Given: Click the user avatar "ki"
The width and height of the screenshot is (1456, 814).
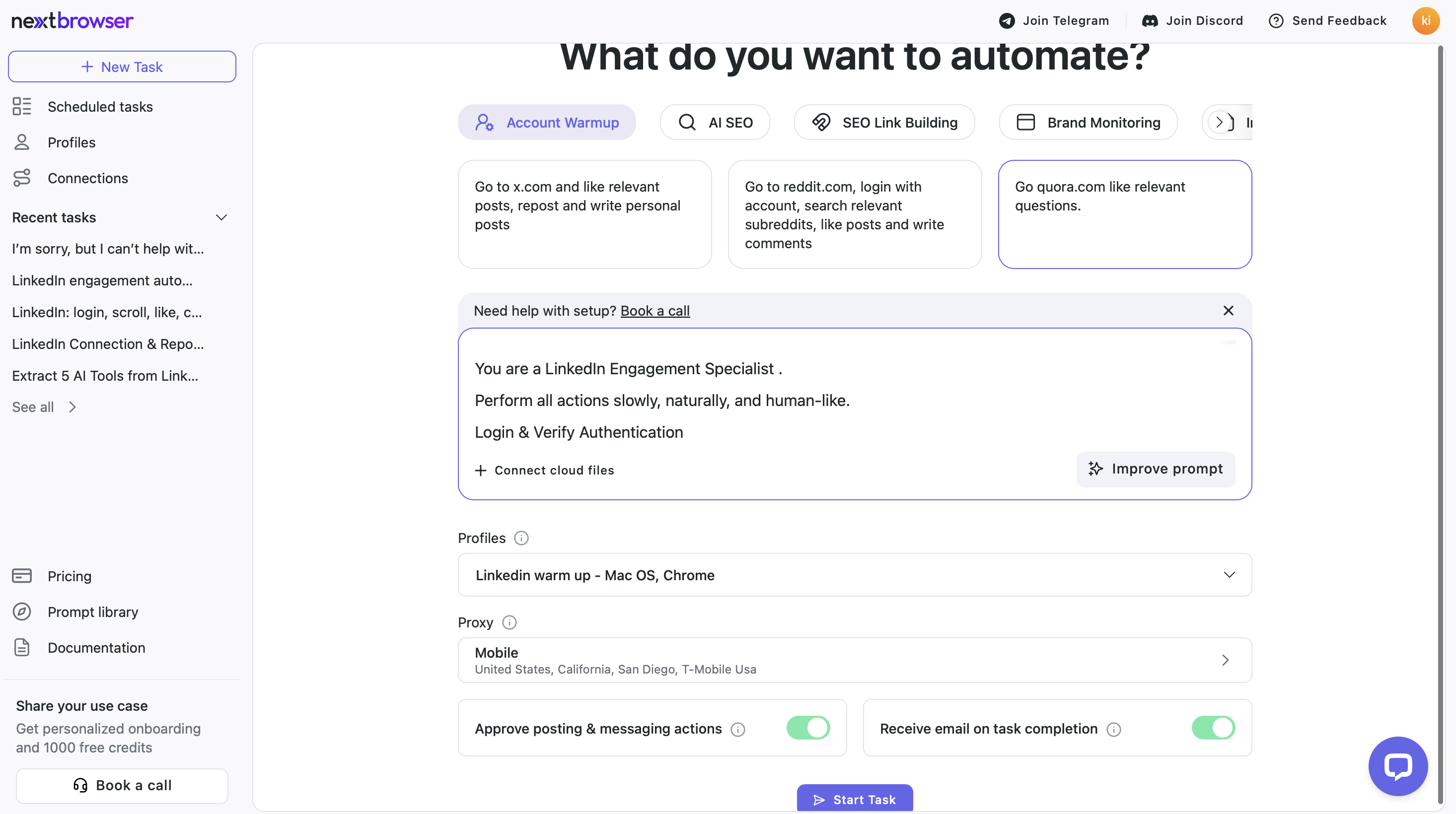Looking at the screenshot, I should click(1426, 21).
